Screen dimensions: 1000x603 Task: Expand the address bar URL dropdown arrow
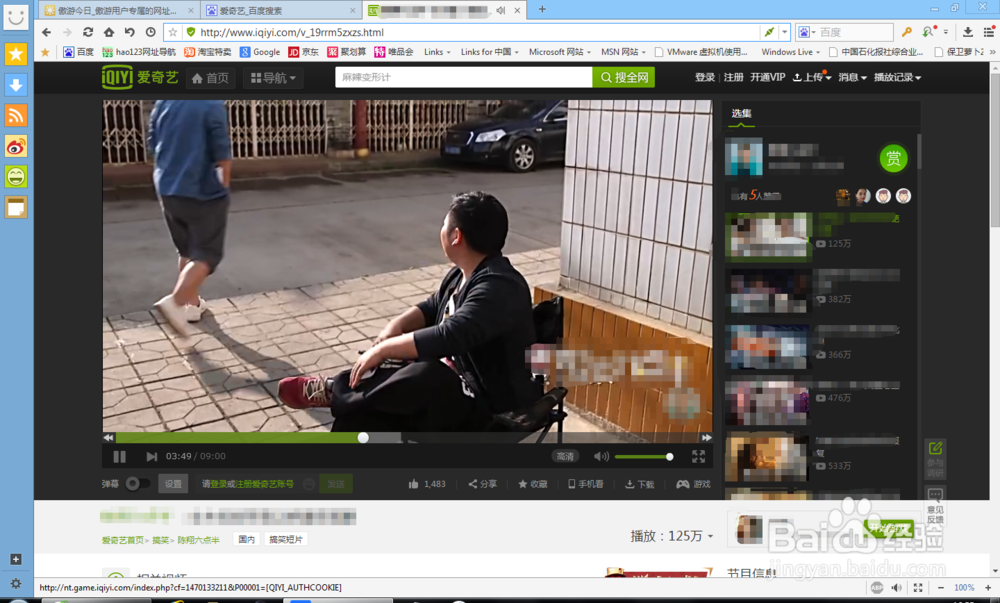785,32
